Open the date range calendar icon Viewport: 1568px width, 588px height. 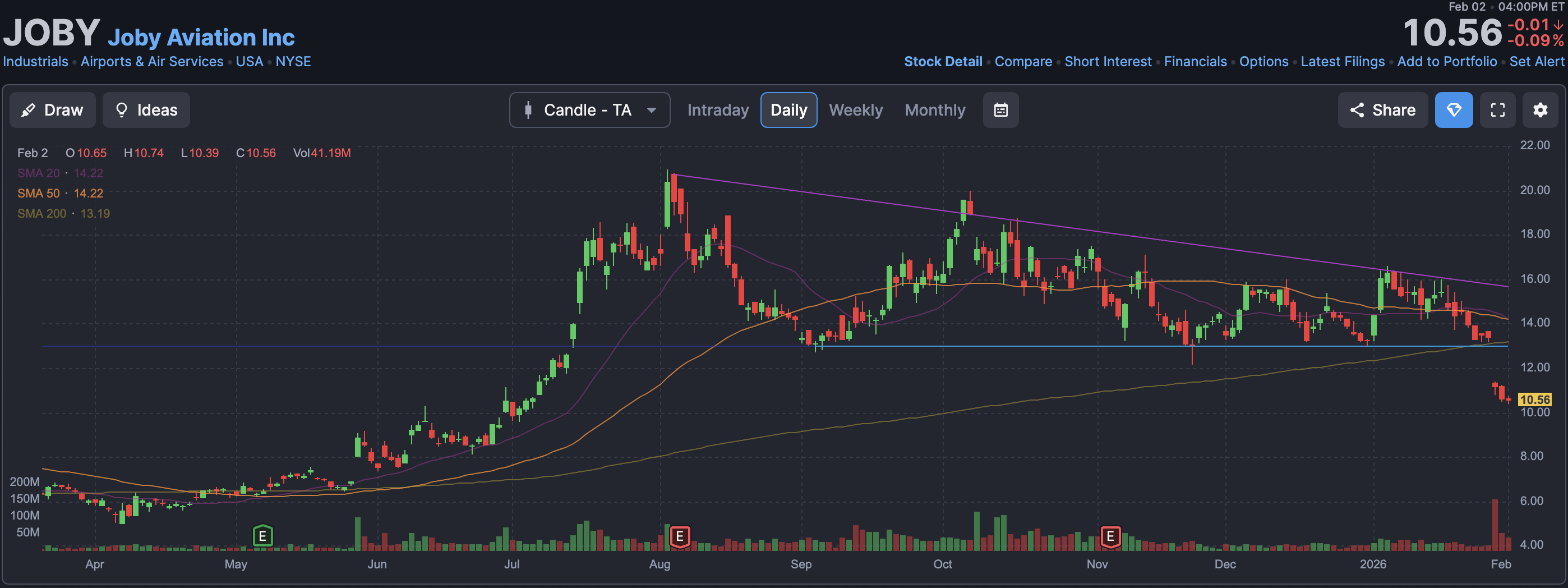coord(1000,110)
